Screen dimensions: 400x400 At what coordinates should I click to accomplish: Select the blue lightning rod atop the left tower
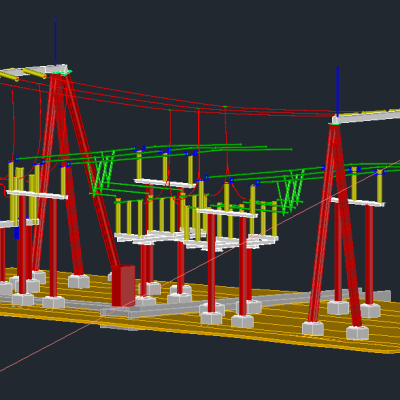coord(55,40)
